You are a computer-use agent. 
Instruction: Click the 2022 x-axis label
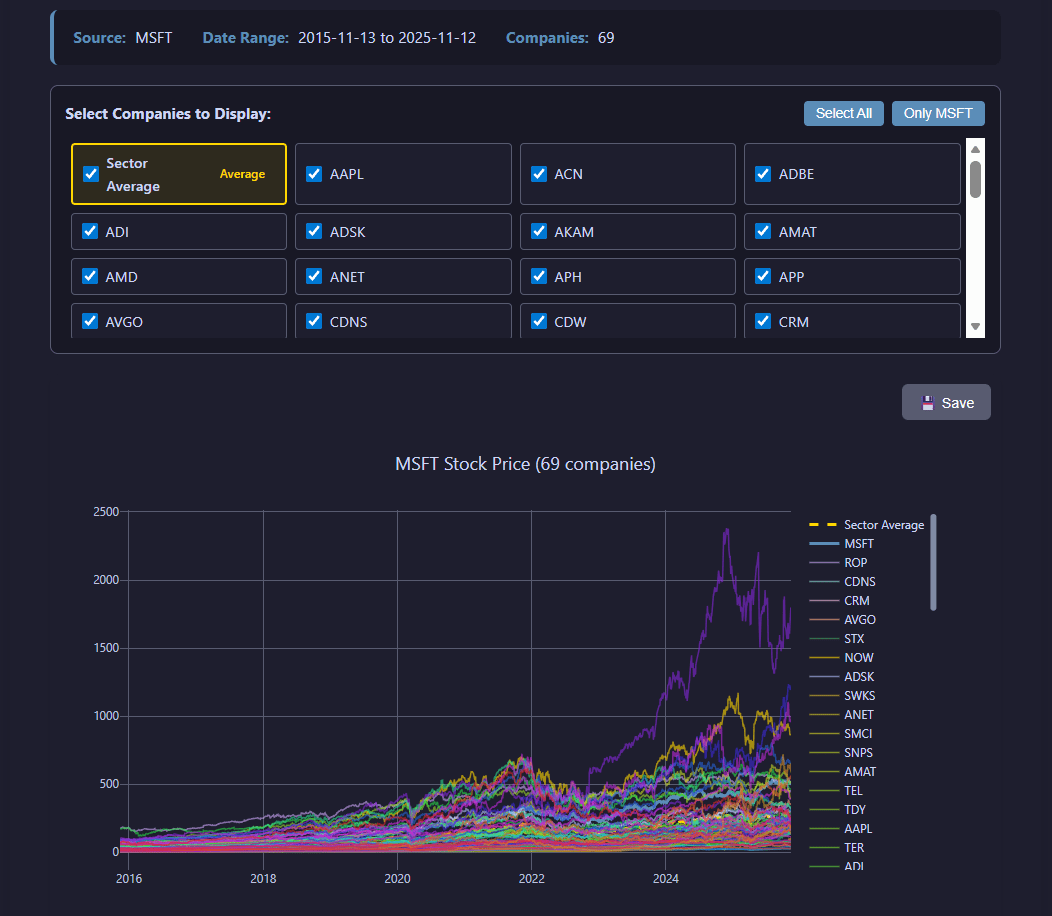(531, 878)
